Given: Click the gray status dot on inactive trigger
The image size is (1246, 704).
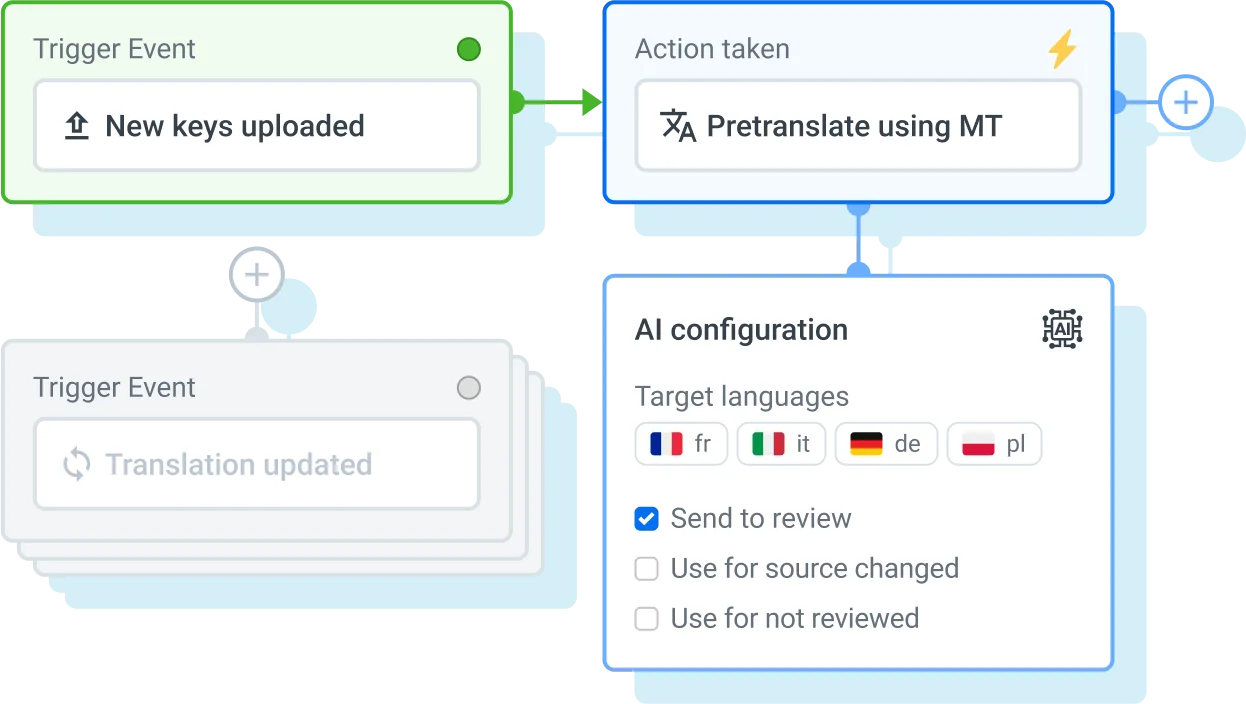Looking at the screenshot, I should [468, 388].
